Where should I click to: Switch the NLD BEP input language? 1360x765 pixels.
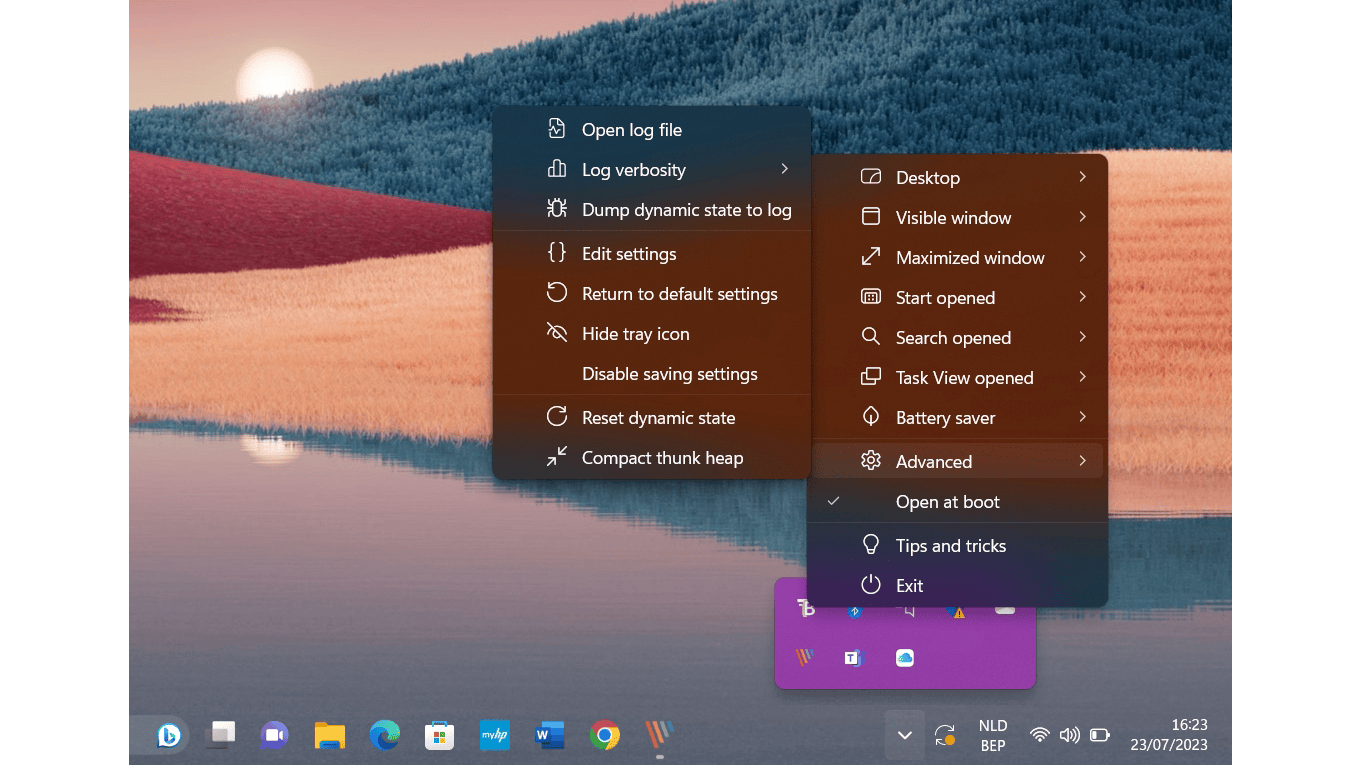pyautogui.click(x=993, y=736)
